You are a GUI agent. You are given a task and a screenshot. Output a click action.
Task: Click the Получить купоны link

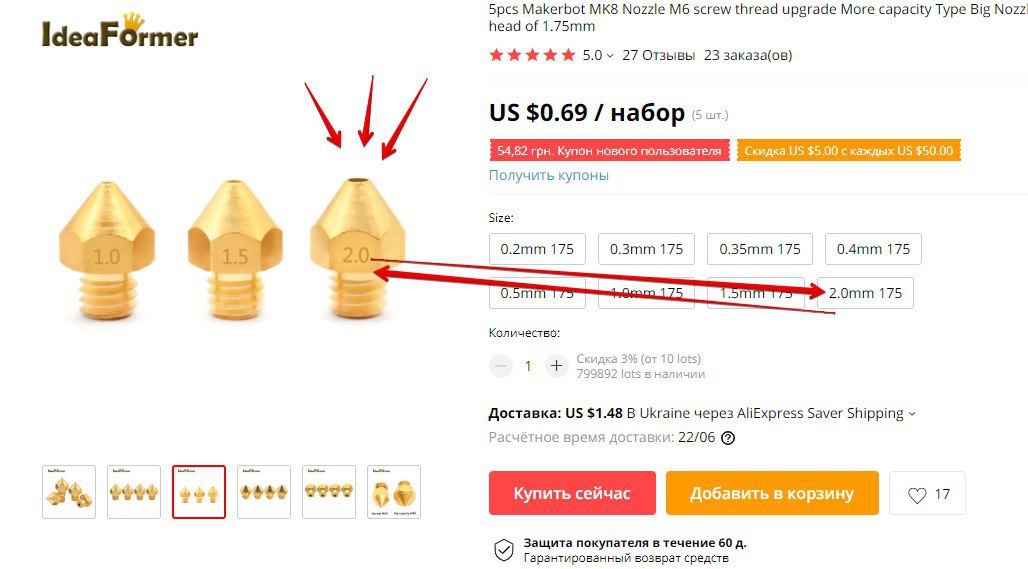(x=549, y=175)
